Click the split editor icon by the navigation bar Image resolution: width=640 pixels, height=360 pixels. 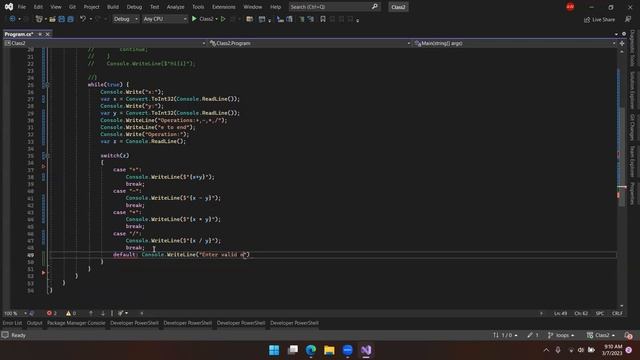tap(622, 43)
